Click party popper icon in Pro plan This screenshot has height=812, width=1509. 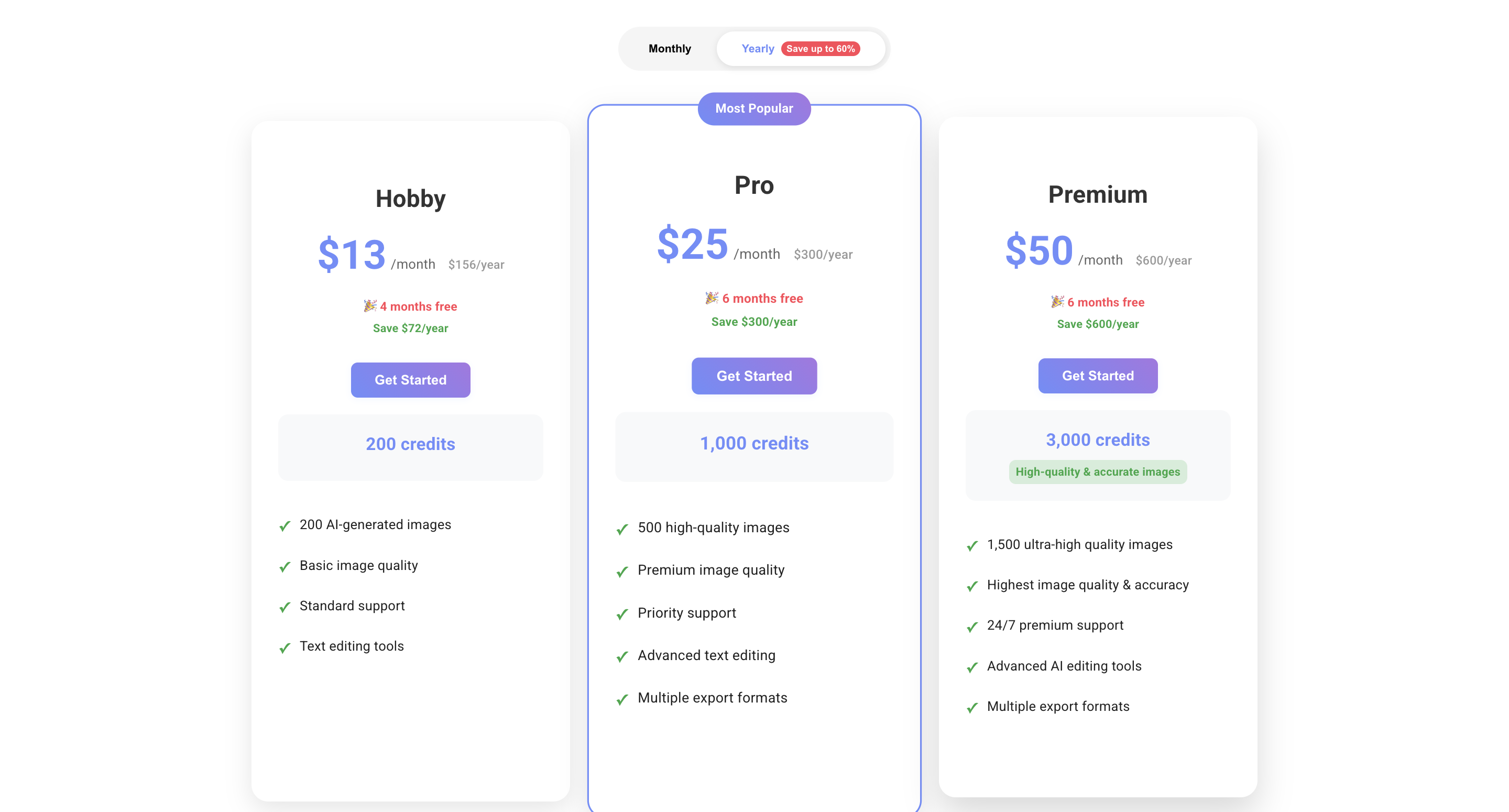coord(712,298)
